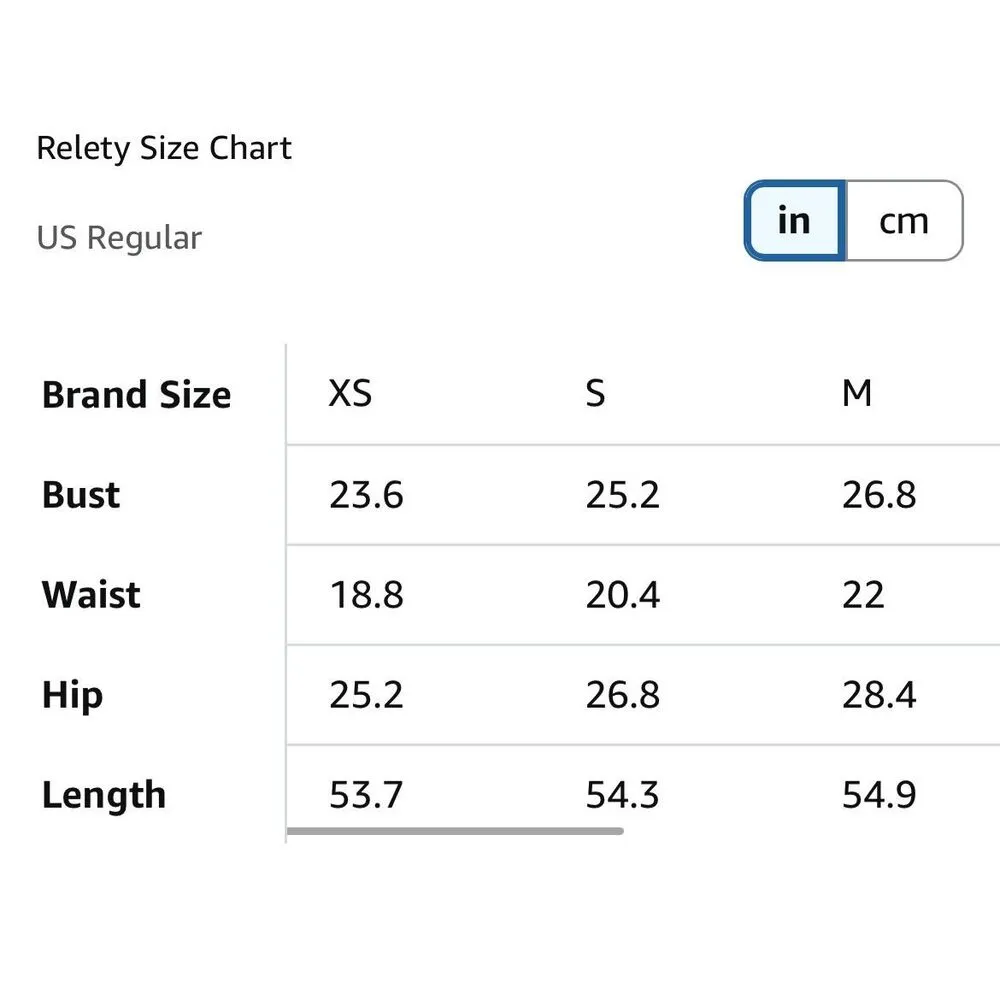Click the Hip row label
1000x1000 pixels.
(x=72, y=695)
